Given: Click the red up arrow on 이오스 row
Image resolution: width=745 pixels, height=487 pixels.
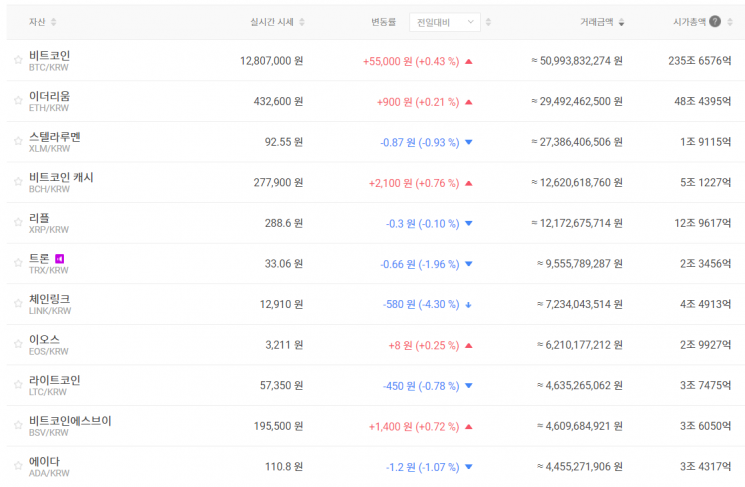Looking at the screenshot, I should (469, 345).
